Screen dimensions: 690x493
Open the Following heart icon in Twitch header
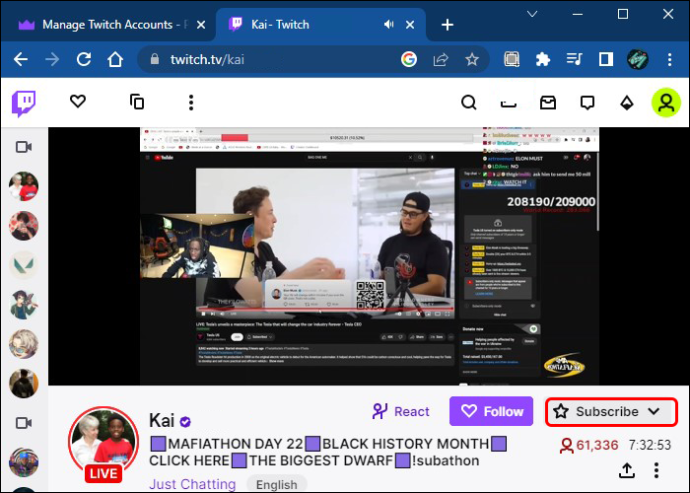point(78,101)
